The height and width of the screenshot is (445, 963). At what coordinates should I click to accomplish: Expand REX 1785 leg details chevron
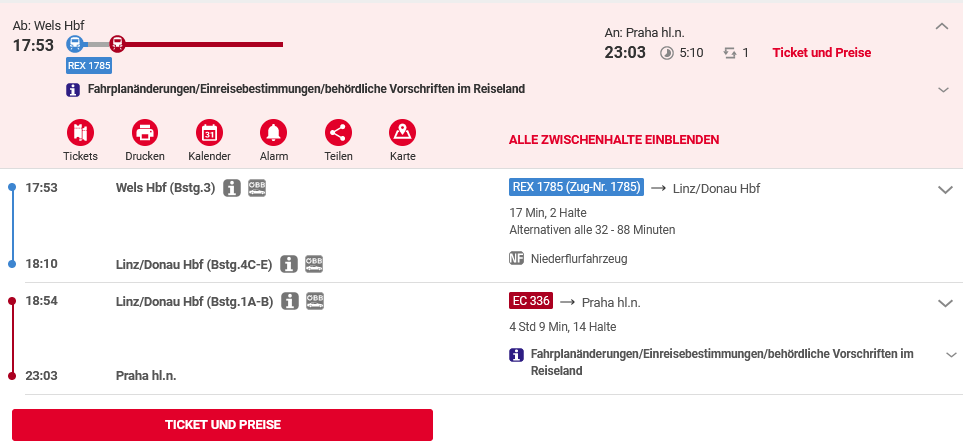pyautogui.click(x=945, y=190)
